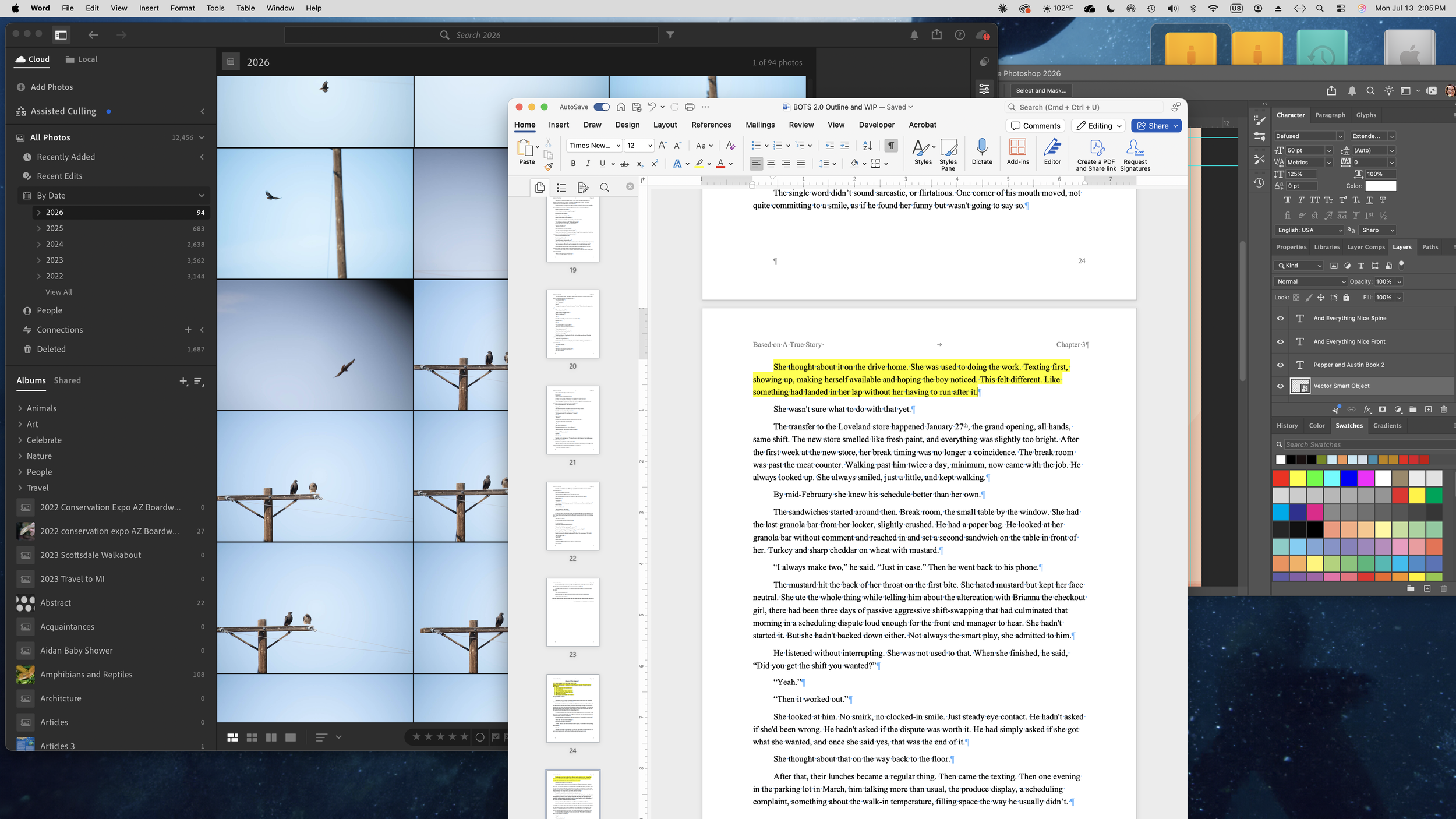Viewport: 1456px width, 819px height.
Task: Open the References tab in Word
Action: [x=711, y=125]
